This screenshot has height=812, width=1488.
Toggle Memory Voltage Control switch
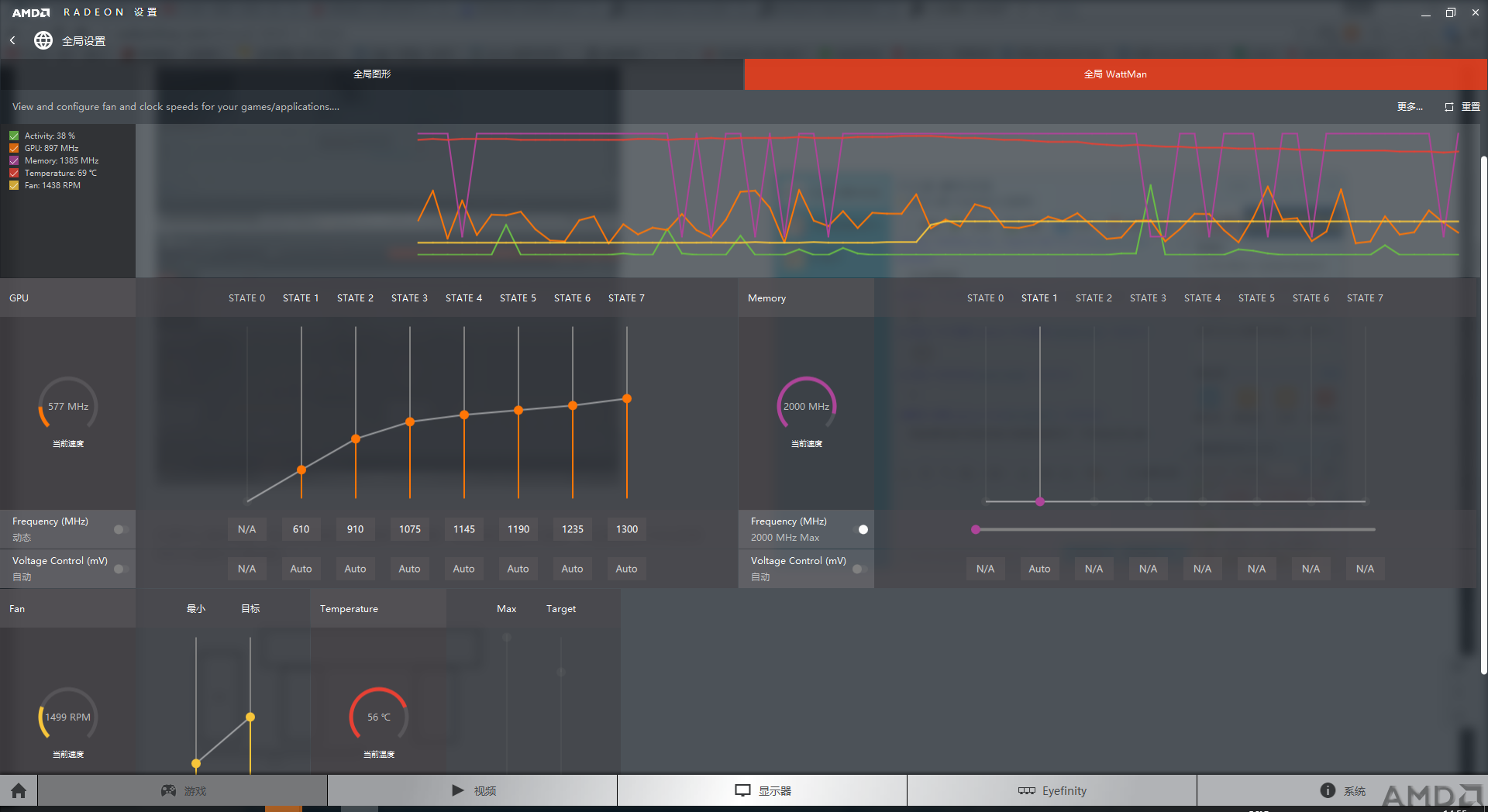point(859,569)
